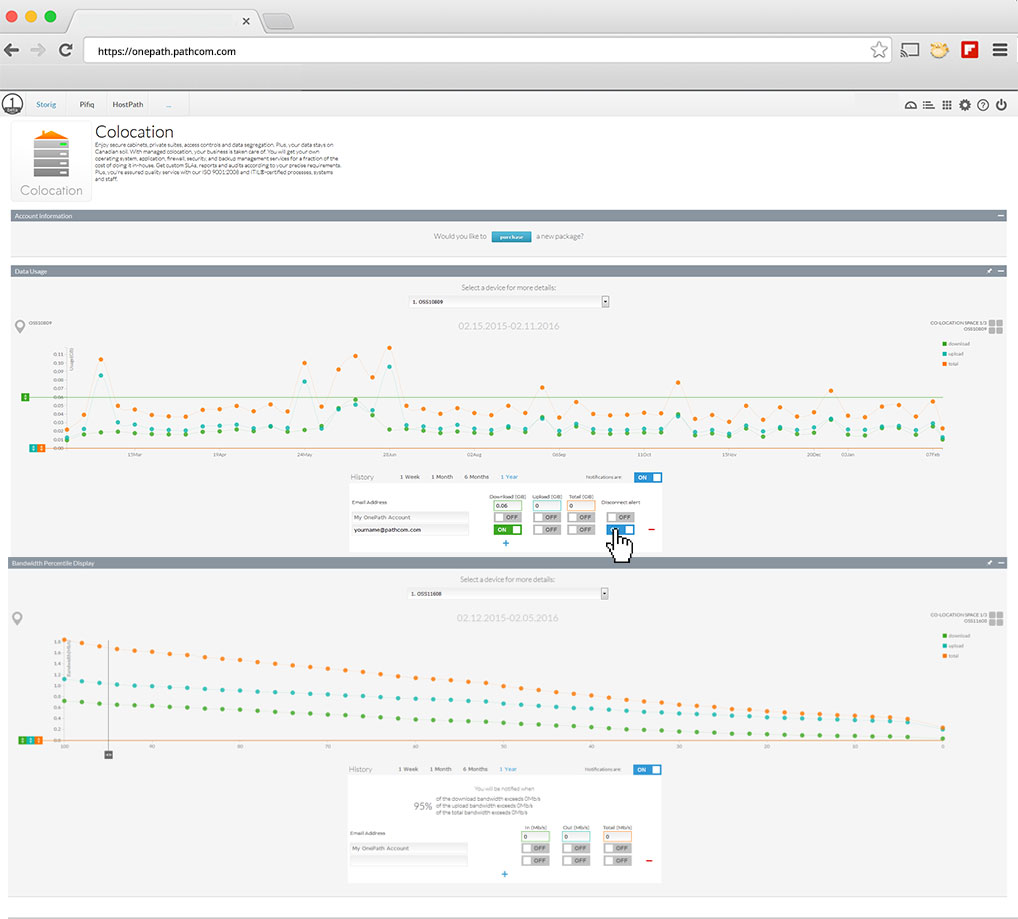Toggle Bandwidth panel notifications ON switch
The width and height of the screenshot is (1018, 919).
point(647,770)
